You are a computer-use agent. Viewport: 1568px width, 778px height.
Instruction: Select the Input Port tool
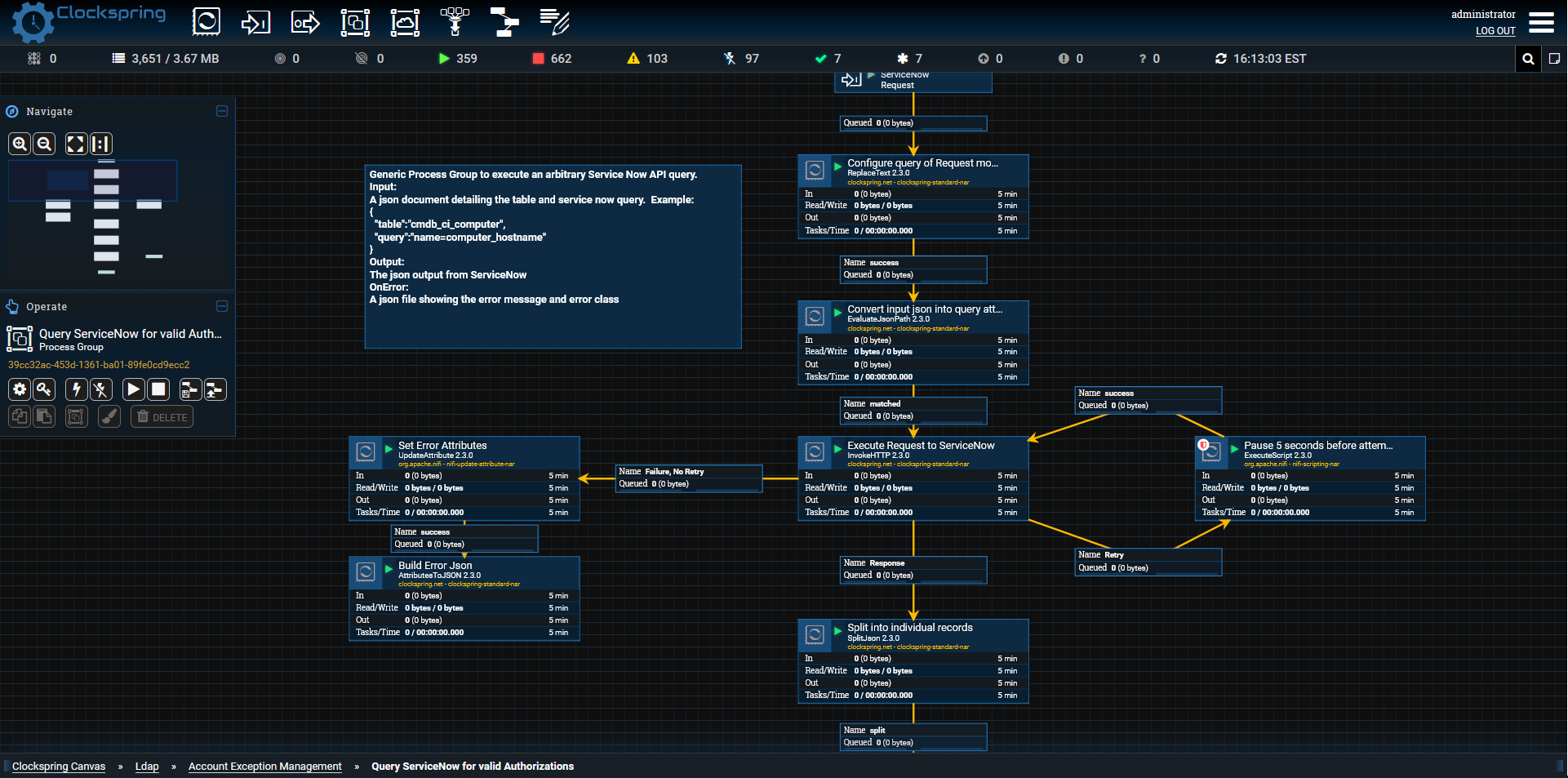(x=255, y=22)
